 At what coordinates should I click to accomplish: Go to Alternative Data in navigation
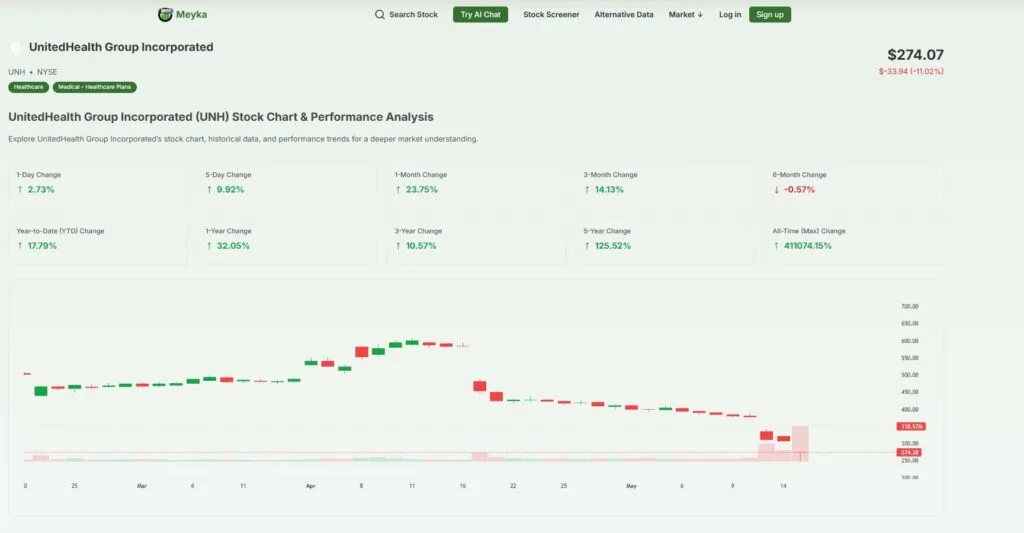click(x=624, y=15)
